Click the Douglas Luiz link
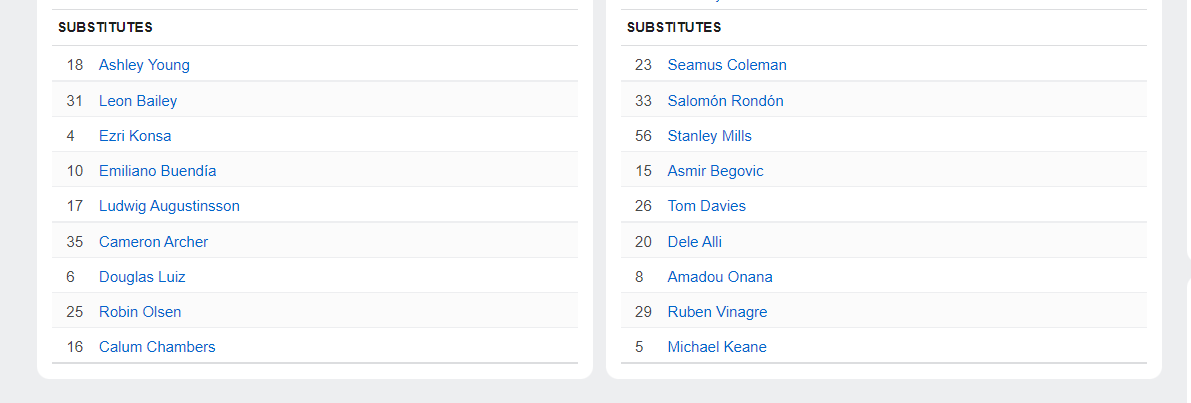 tap(142, 277)
